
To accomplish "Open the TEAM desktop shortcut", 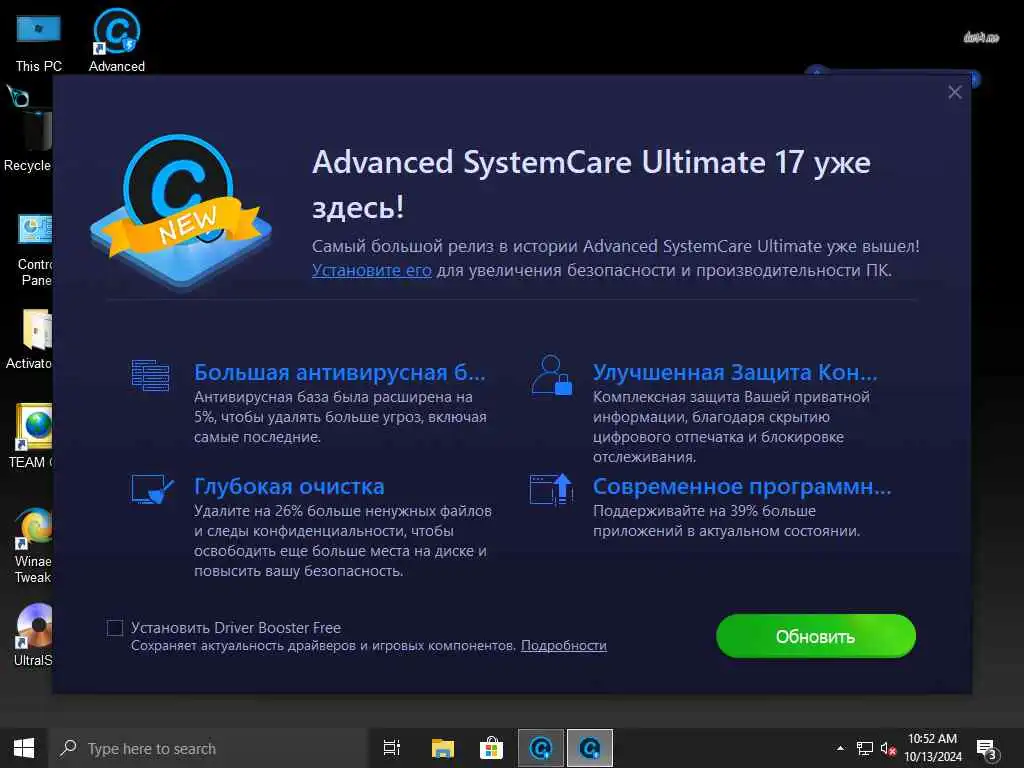I will tap(30, 436).
